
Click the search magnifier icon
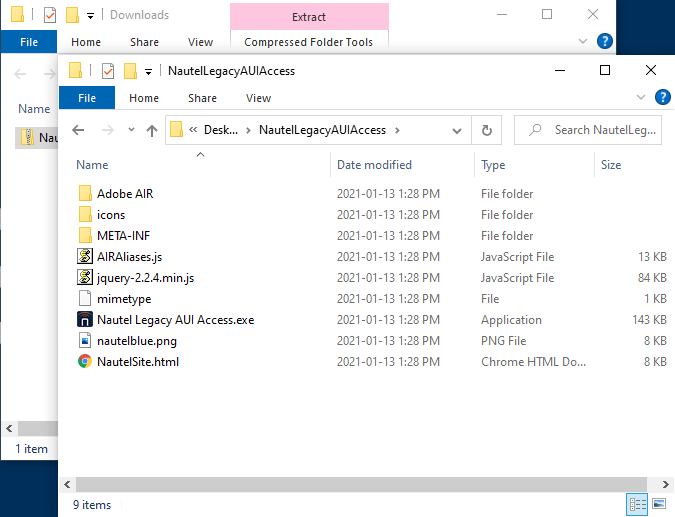[x=535, y=130]
